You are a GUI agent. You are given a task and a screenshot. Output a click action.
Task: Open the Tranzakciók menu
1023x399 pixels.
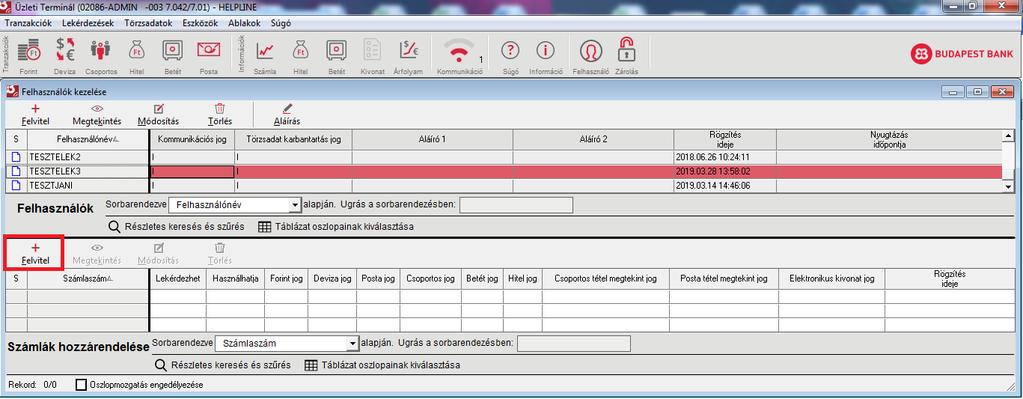(x=28, y=23)
